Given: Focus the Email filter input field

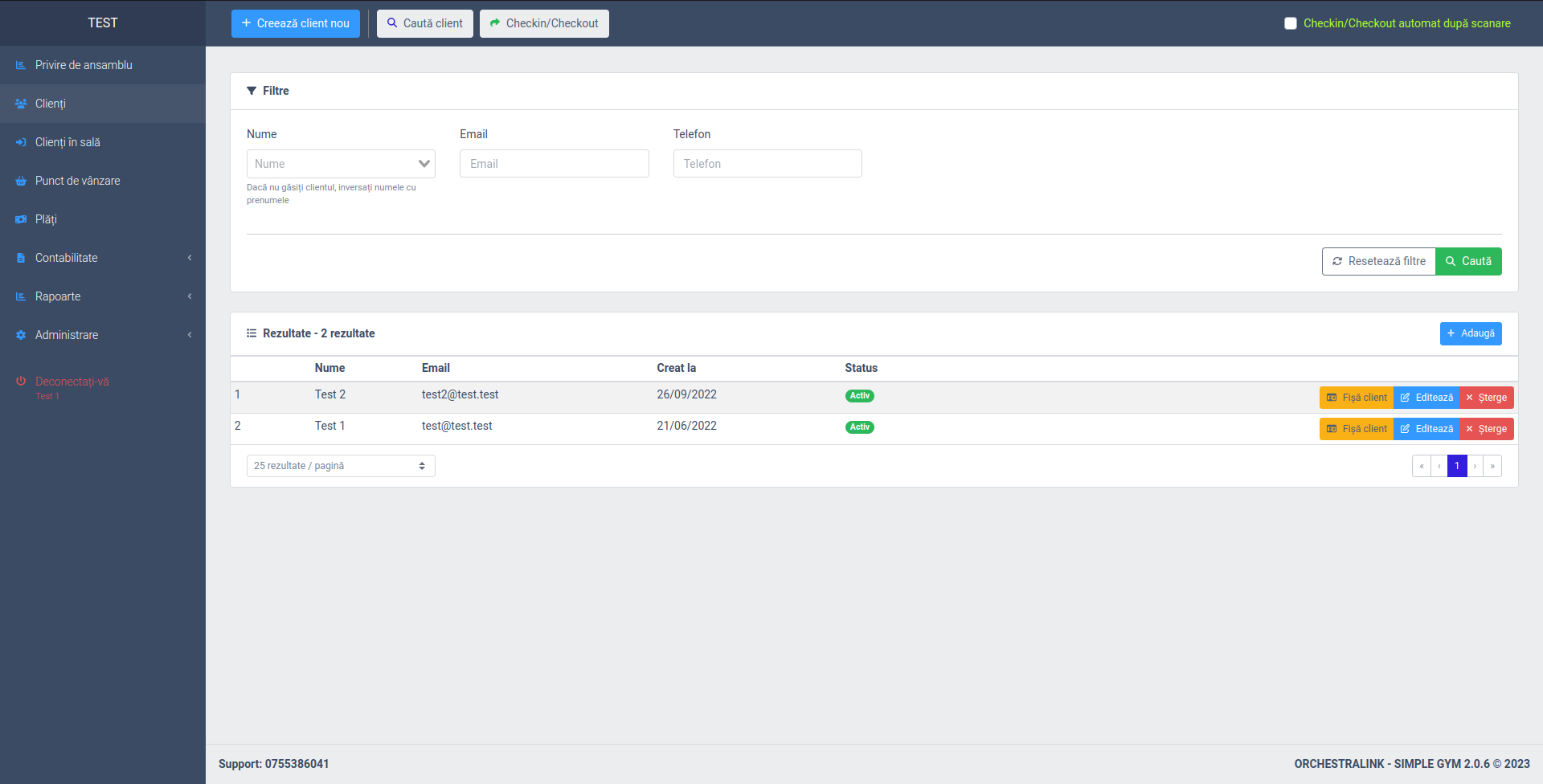Looking at the screenshot, I should 554,164.
